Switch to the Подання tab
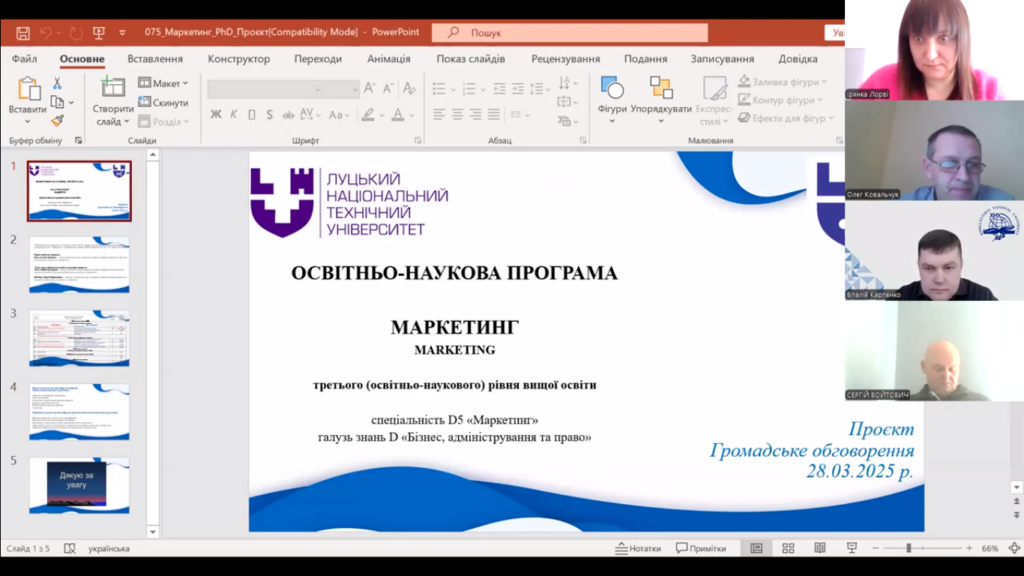 coord(645,59)
